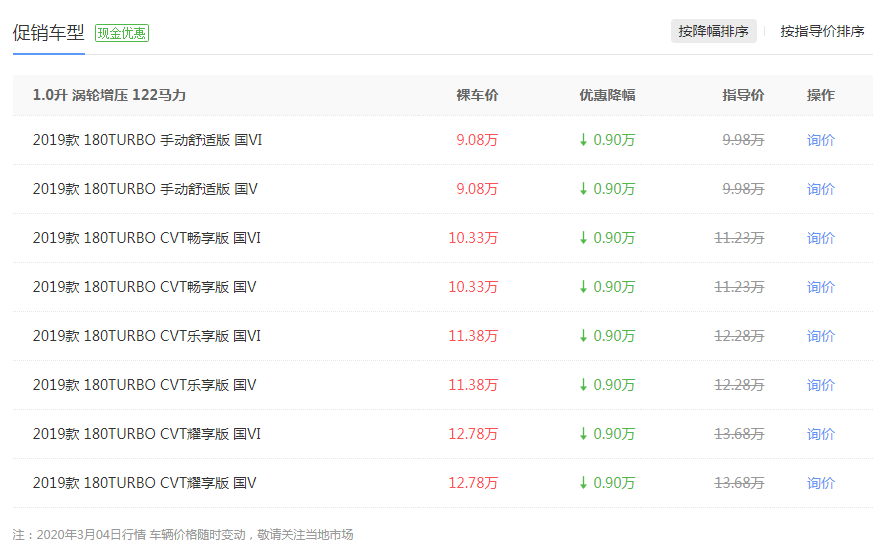Click 询价 for CVT乐享版 国VI
Viewport: 881px width, 556px height.
(821, 336)
